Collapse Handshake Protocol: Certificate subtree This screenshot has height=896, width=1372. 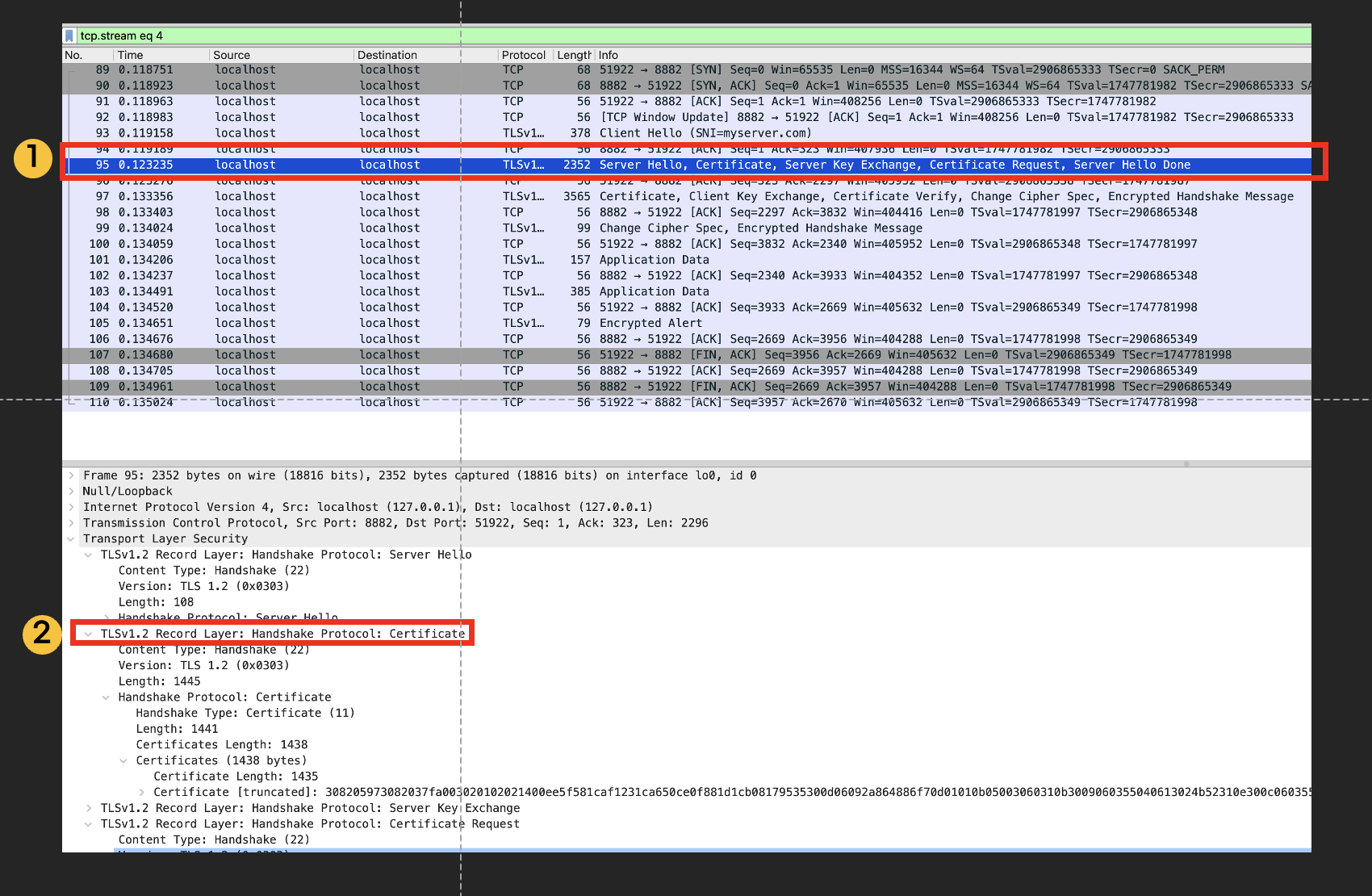tap(106, 697)
